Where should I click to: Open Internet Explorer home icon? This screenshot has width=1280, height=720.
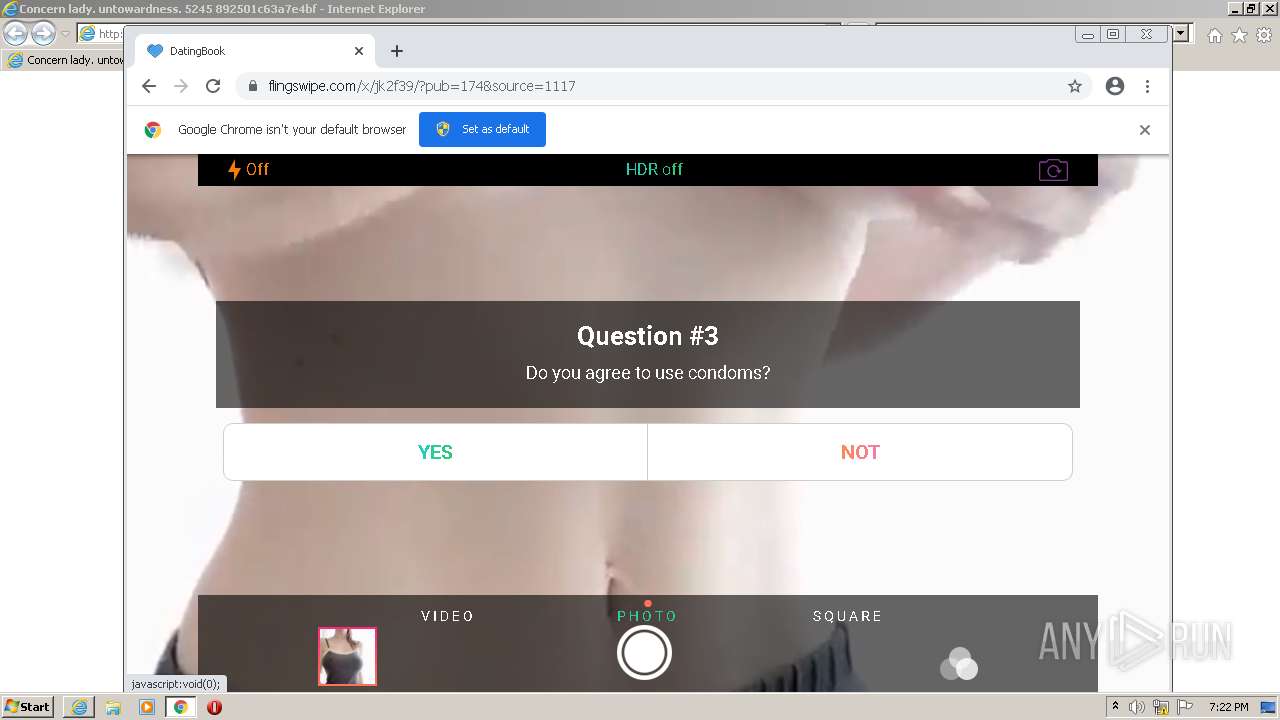pos(1214,35)
